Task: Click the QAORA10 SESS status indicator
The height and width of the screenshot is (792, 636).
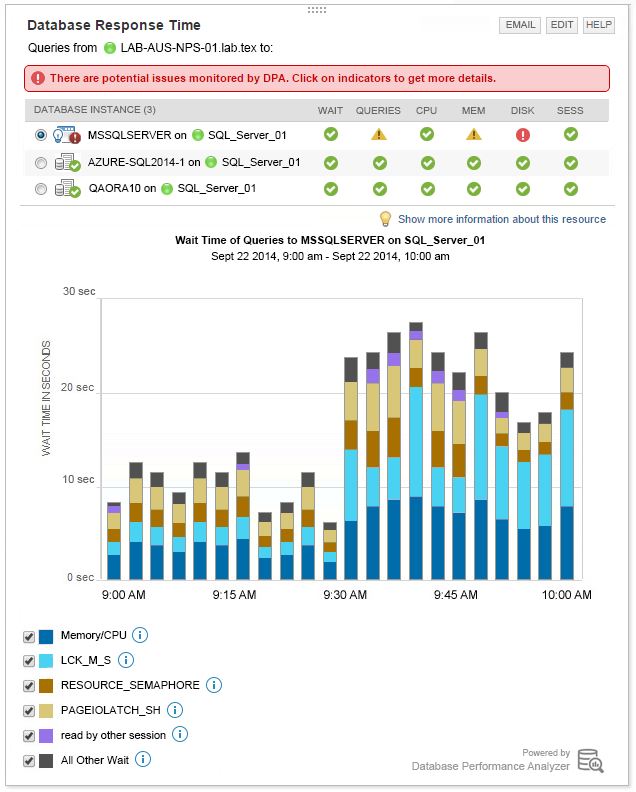Action: [x=571, y=189]
